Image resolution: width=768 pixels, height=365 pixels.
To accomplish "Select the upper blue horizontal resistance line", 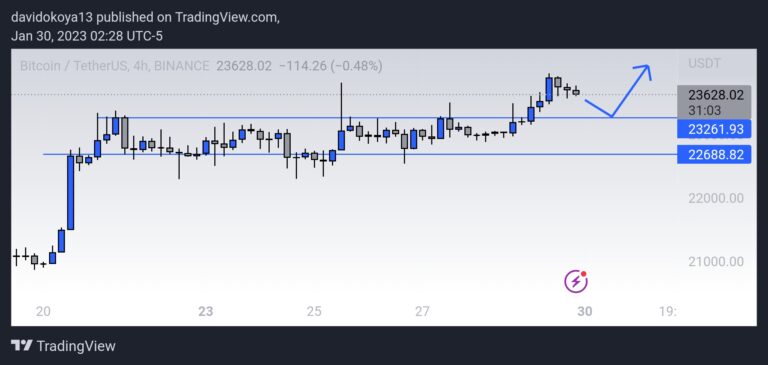I will (387, 118).
